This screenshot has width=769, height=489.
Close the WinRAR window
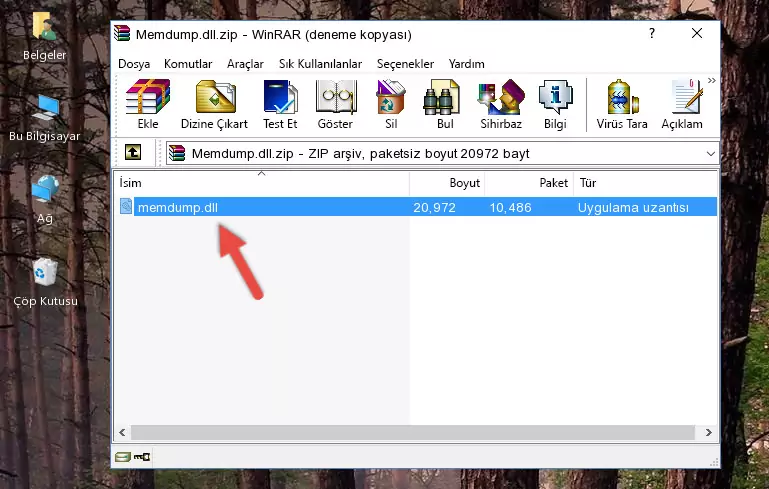click(x=696, y=33)
